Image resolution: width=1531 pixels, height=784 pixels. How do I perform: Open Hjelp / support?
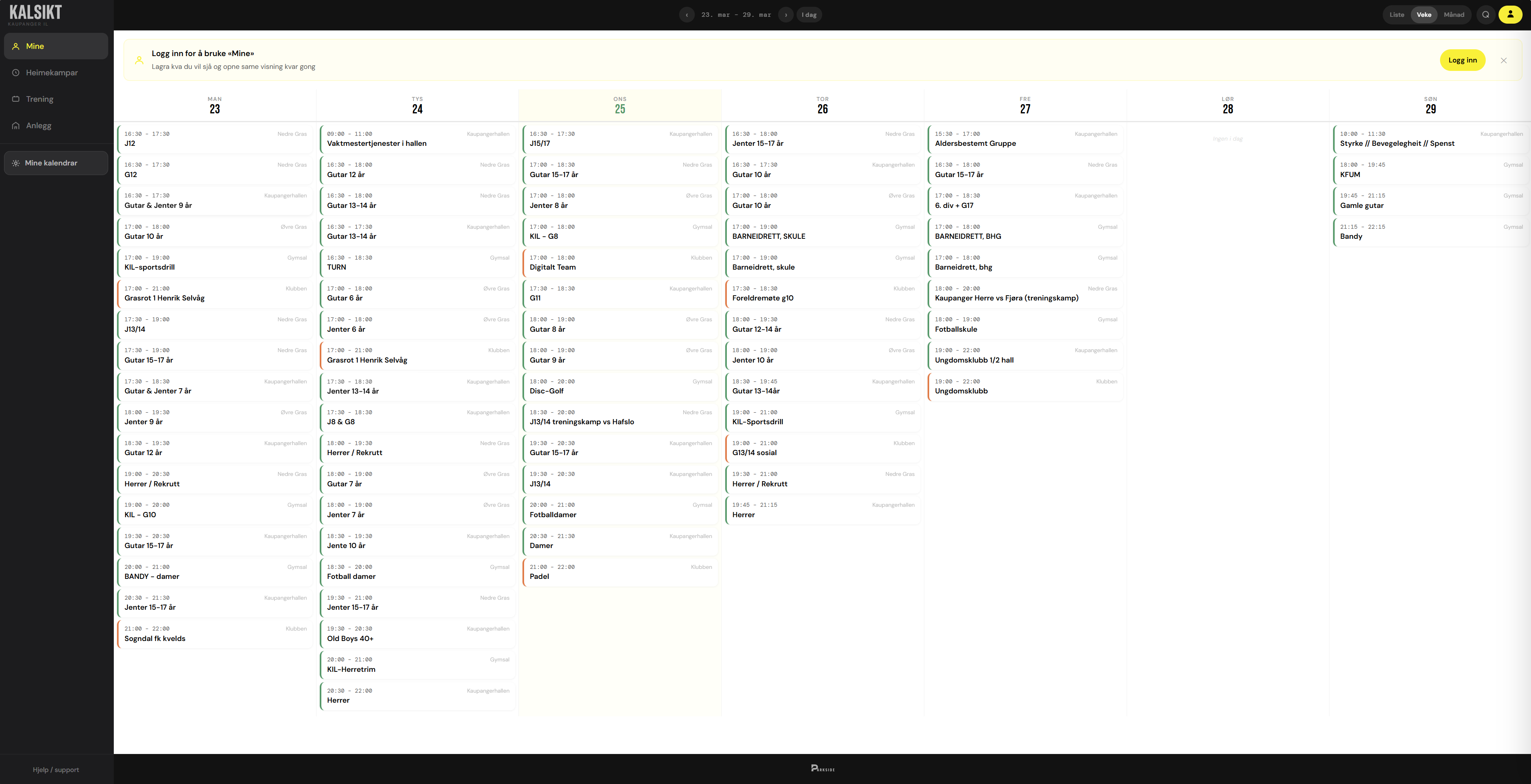click(56, 769)
